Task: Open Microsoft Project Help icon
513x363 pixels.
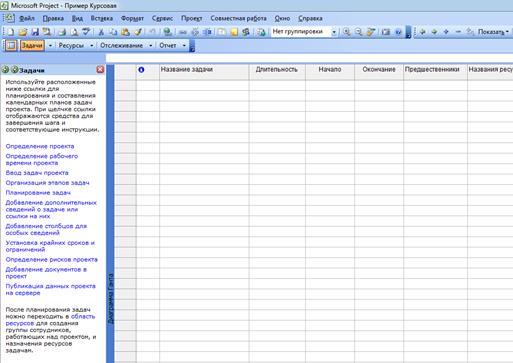Action: pyautogui.click(x=398, y=32)
